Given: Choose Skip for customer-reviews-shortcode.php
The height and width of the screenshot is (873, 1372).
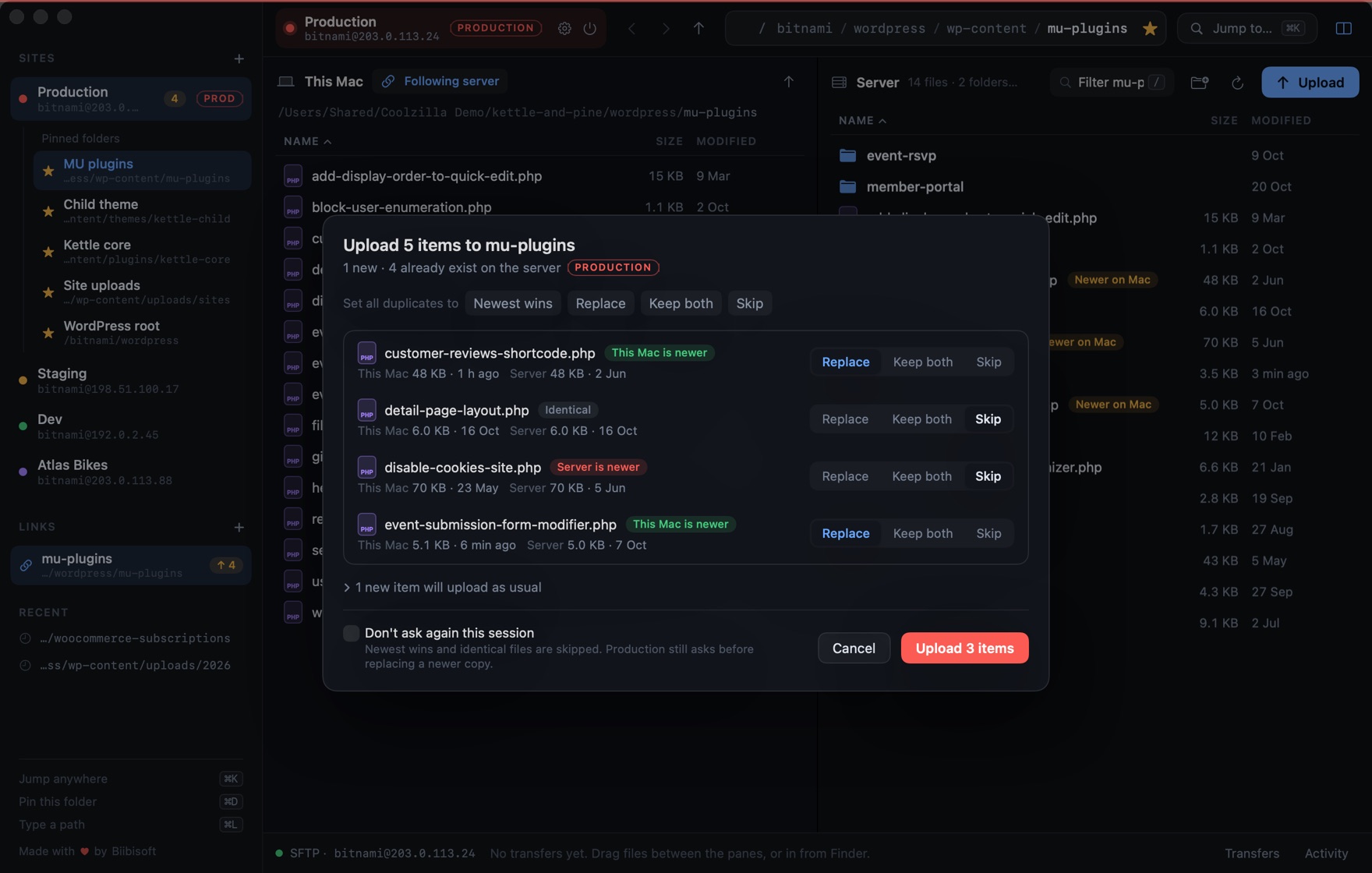Looking at the screenshot, I should coord(988,362).
